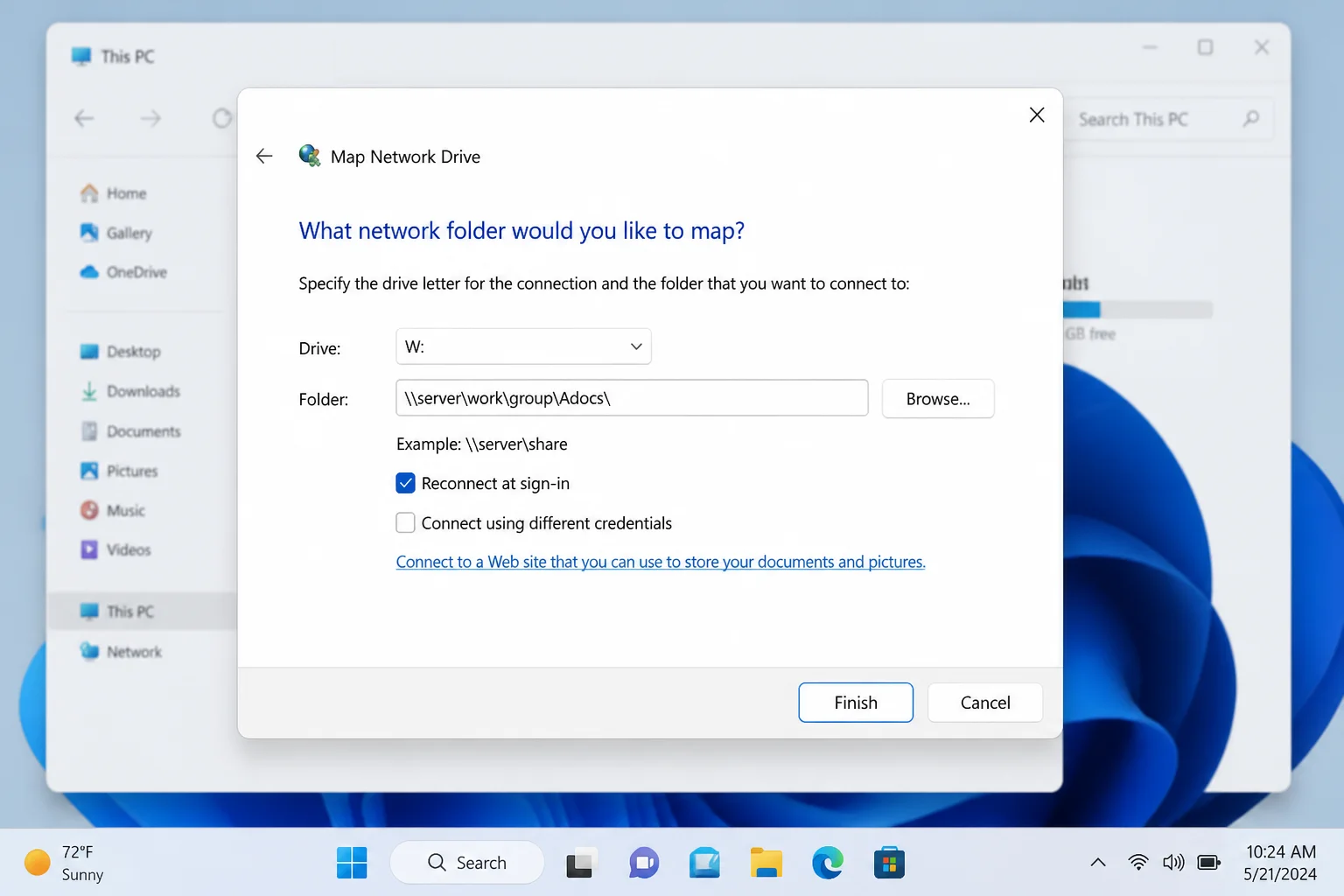Click the volume speaker icon in the tray
The height and width of the screenshot is (896, 1344).
(1173, 863)
